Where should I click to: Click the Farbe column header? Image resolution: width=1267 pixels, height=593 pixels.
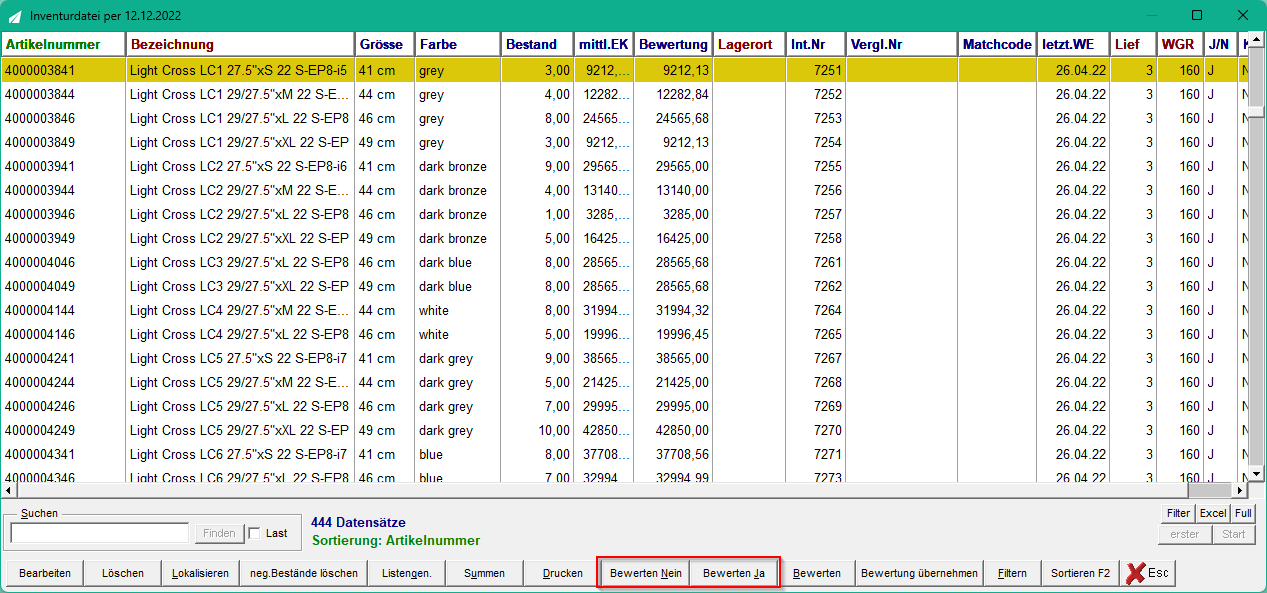(x=458, y=44)
